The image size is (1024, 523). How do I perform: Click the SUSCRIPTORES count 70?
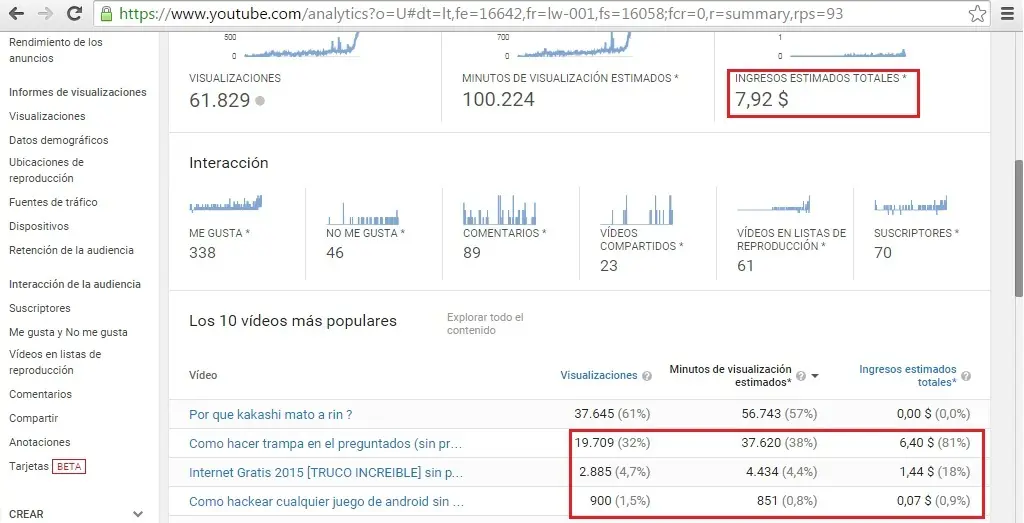point(883,253)
